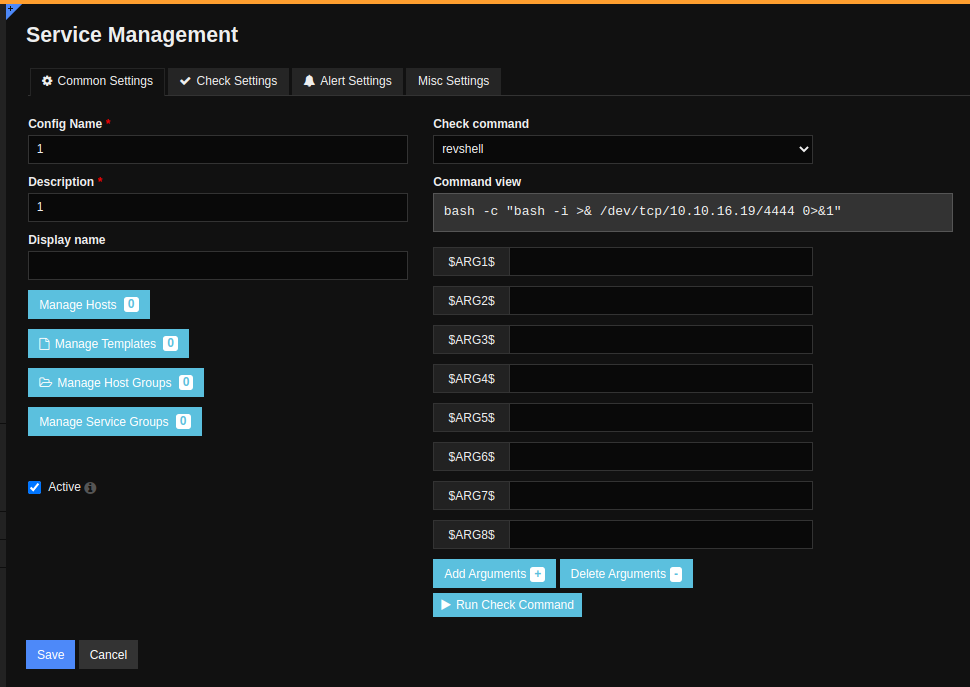The height and width of the screenshot is (687, 970).
Task: Click Delete Arguments button
Action: [x=626, y=574]
